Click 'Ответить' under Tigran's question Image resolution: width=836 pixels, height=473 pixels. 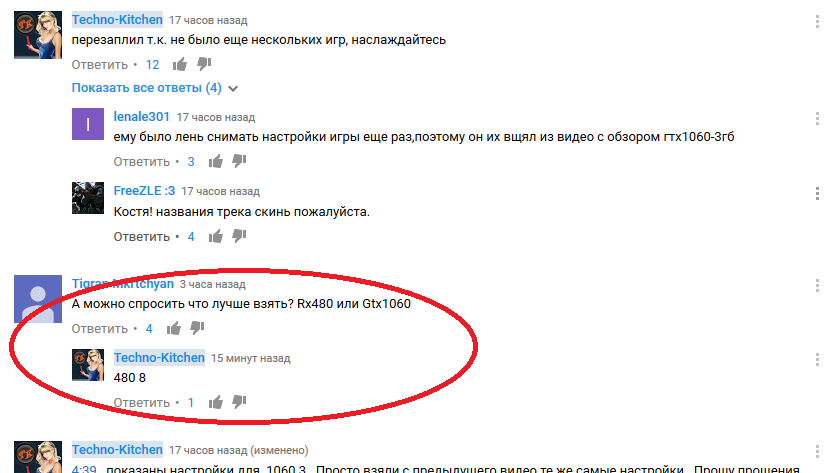100,329
